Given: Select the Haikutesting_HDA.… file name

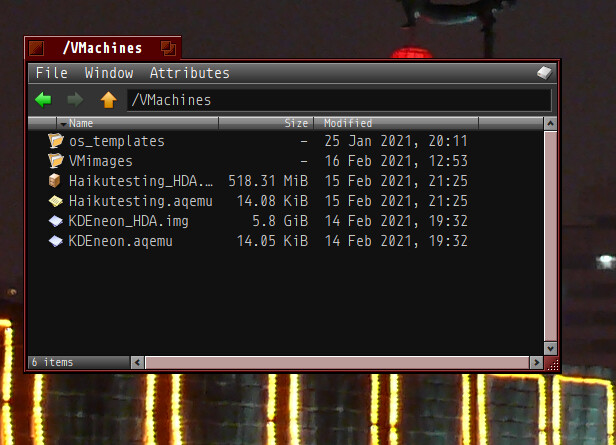Looking at the screenshot, I should coord(141,181).
